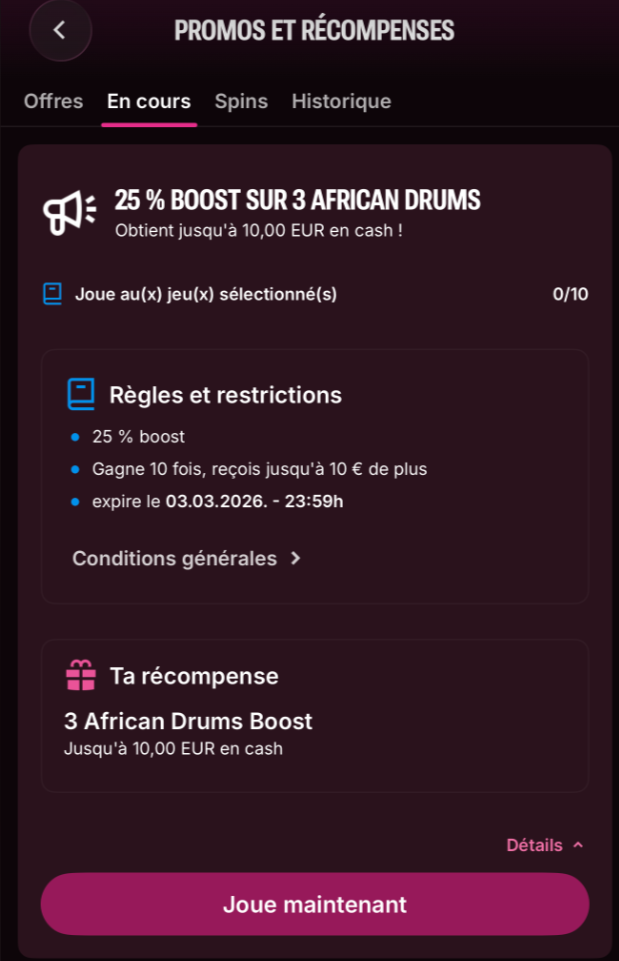
Task: Click the Ta récompense heading
Action: click(x=194, y=676)
